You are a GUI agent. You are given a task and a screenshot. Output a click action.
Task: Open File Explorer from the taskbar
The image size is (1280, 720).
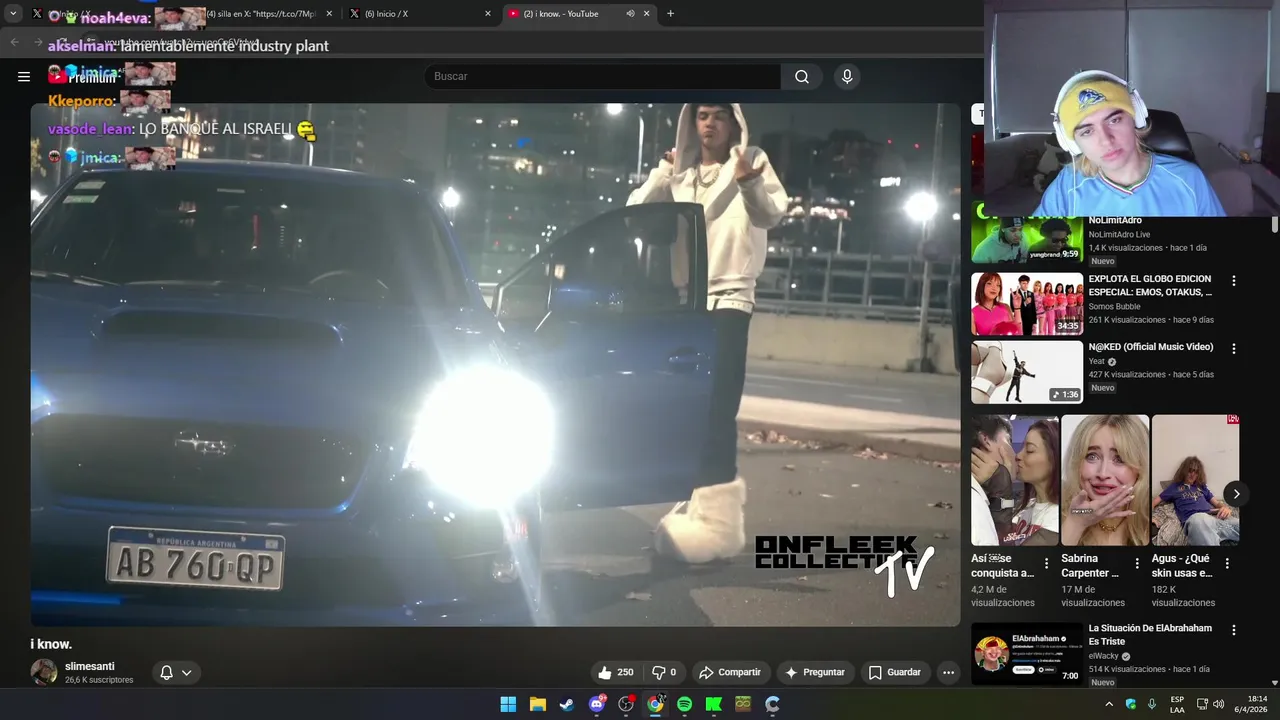point(537,704)
